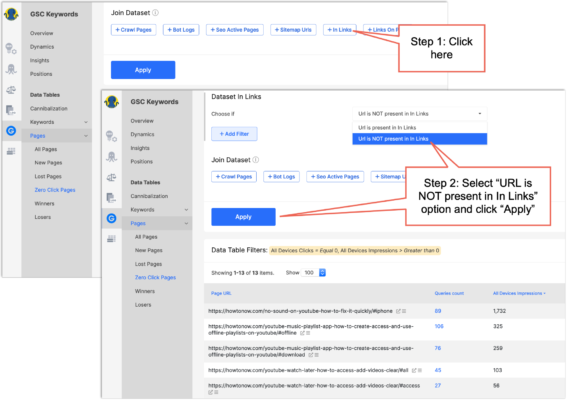Open external link icon for no-sound-on-youtube URL
Viewport: 568px width, 402px height.
click(x=398, y=311)
